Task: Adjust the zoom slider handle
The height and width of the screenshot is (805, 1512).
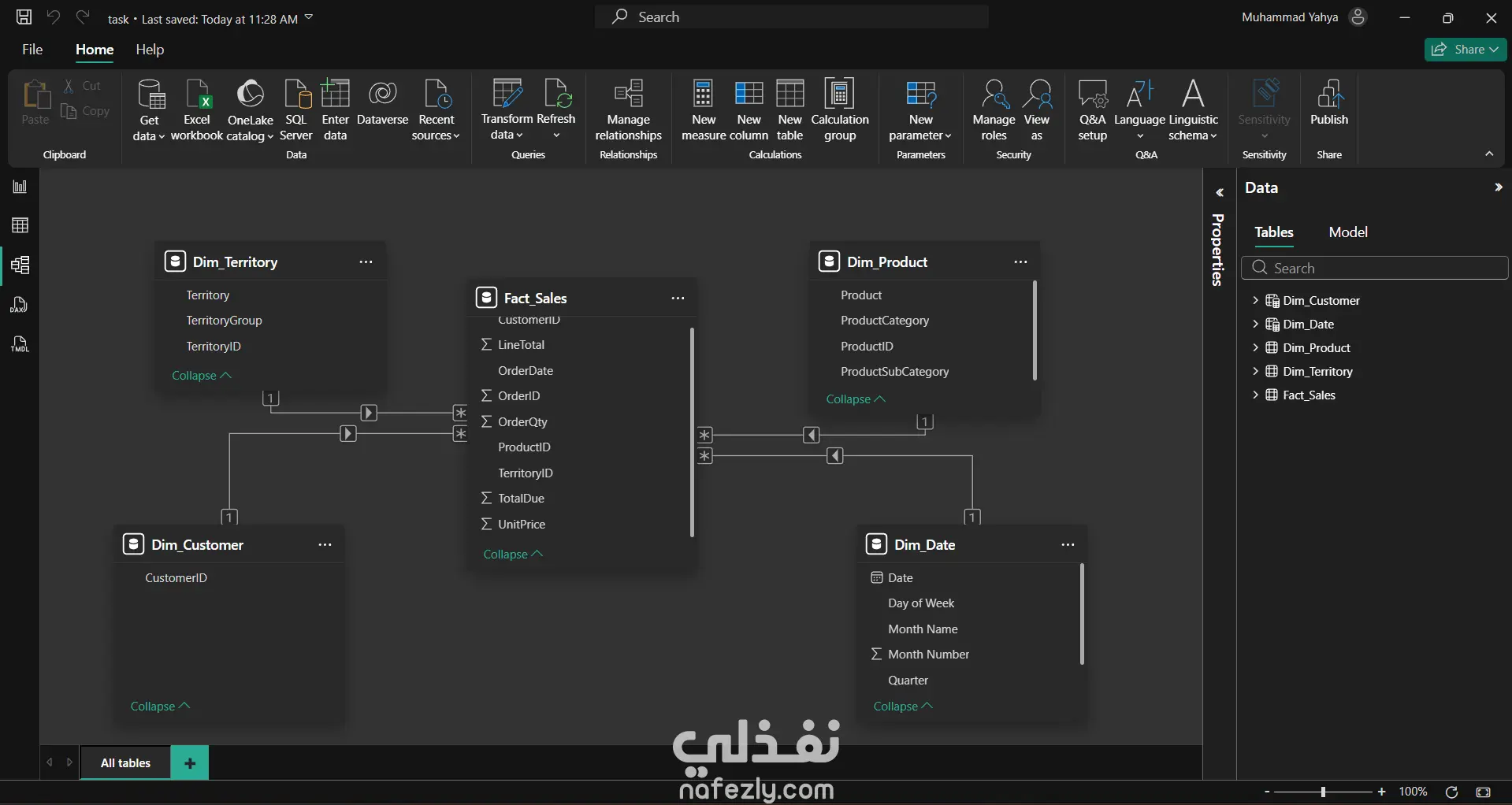Action: click(x=1323, y=792)
